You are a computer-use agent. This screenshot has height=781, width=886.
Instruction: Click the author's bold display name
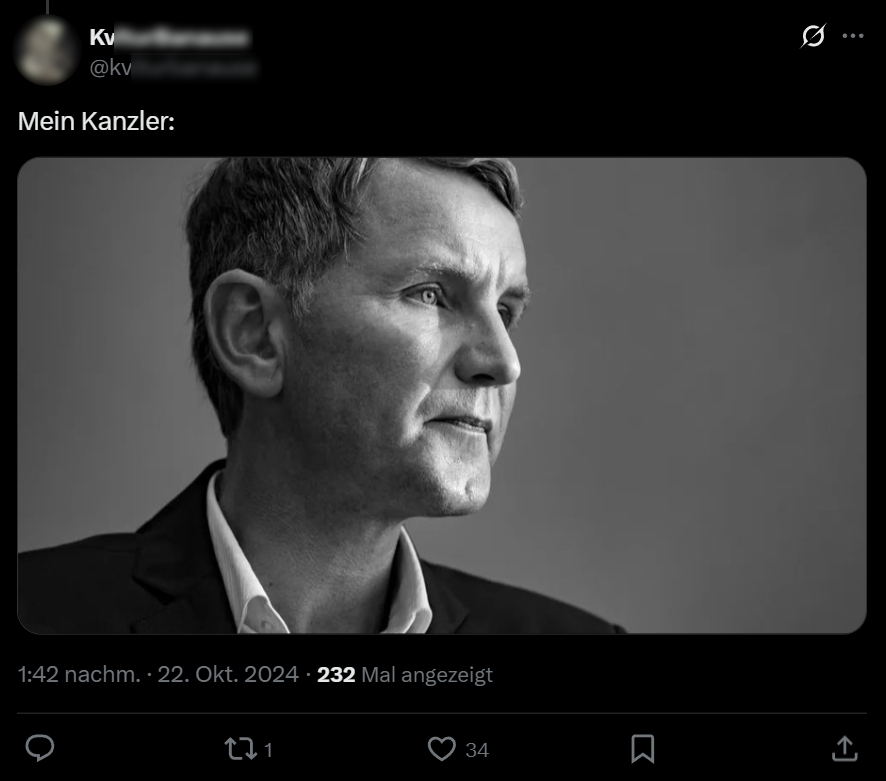click(169, 38)
